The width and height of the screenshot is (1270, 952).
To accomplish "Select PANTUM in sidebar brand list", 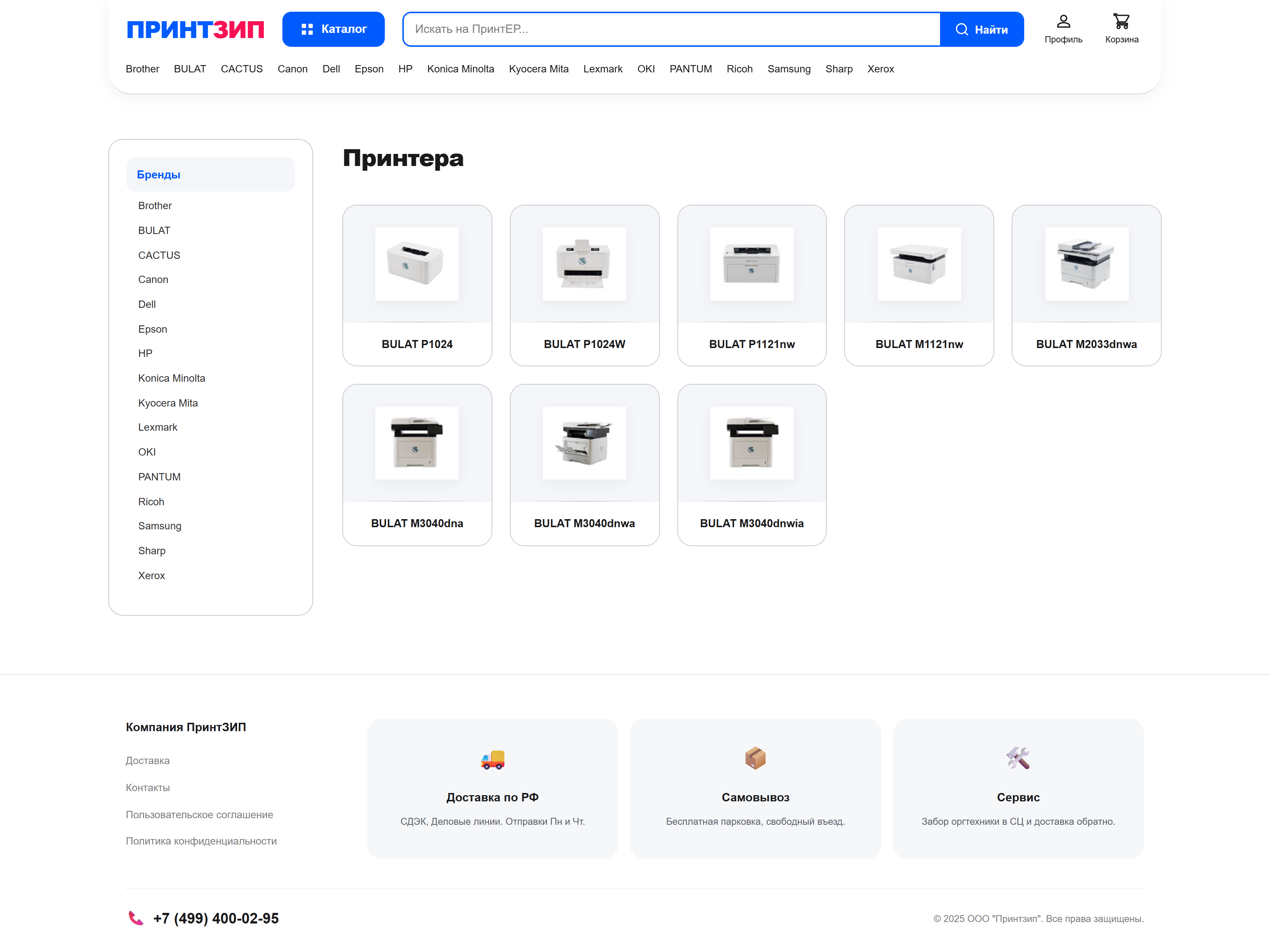I will (x=159, y=477).
